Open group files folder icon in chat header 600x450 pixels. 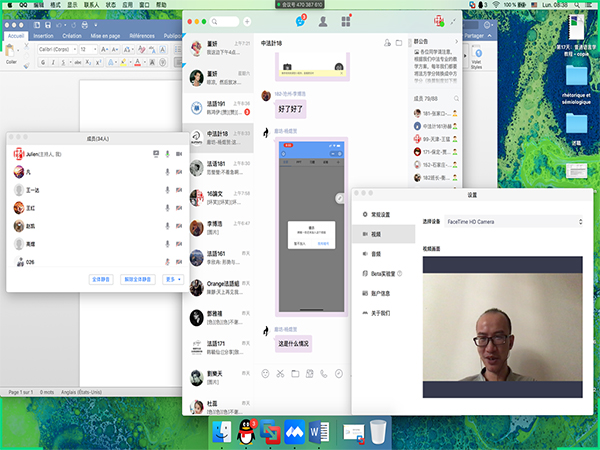tap(399, 43)
